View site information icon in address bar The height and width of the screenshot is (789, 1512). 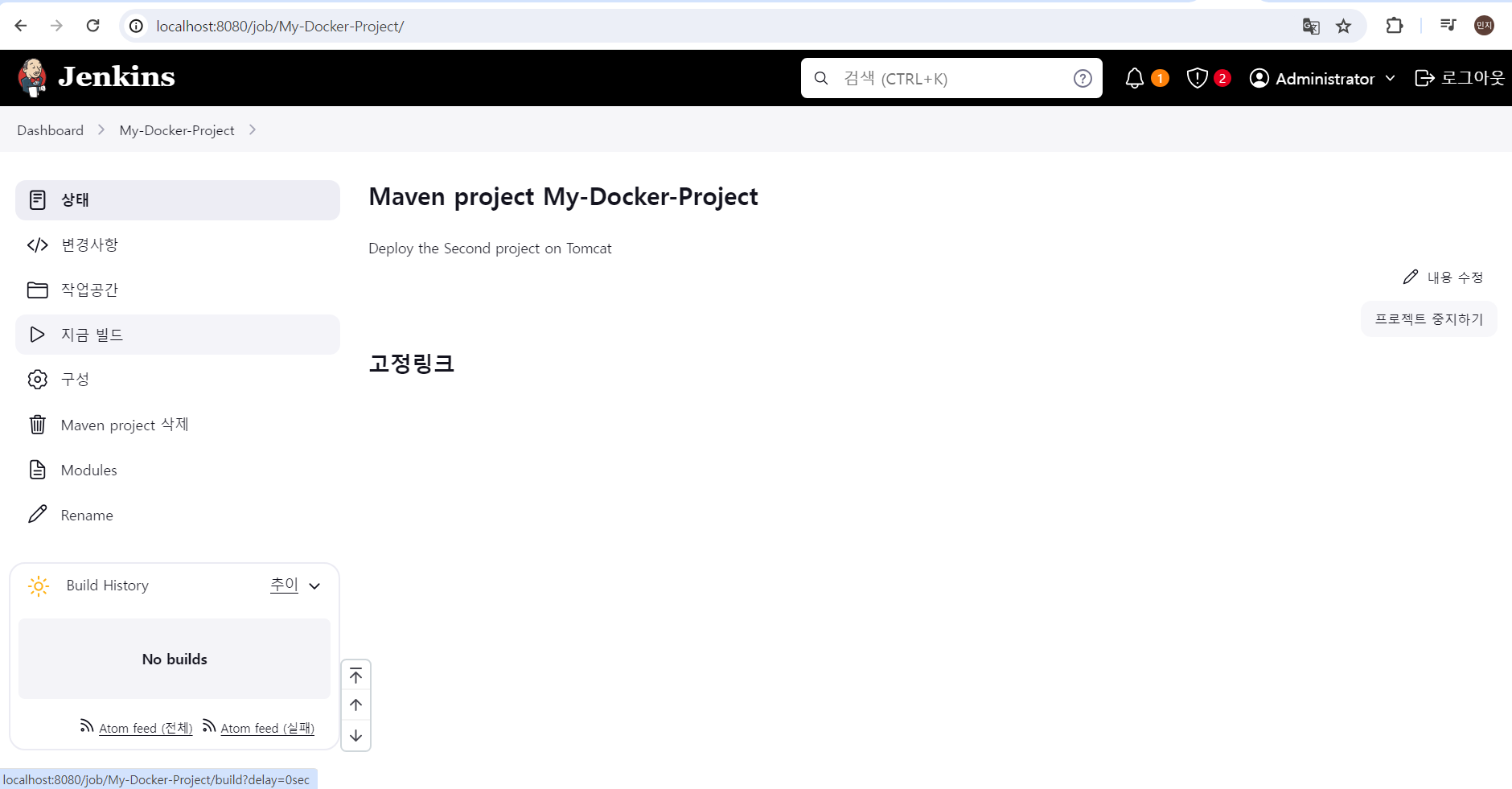(137, 27)
